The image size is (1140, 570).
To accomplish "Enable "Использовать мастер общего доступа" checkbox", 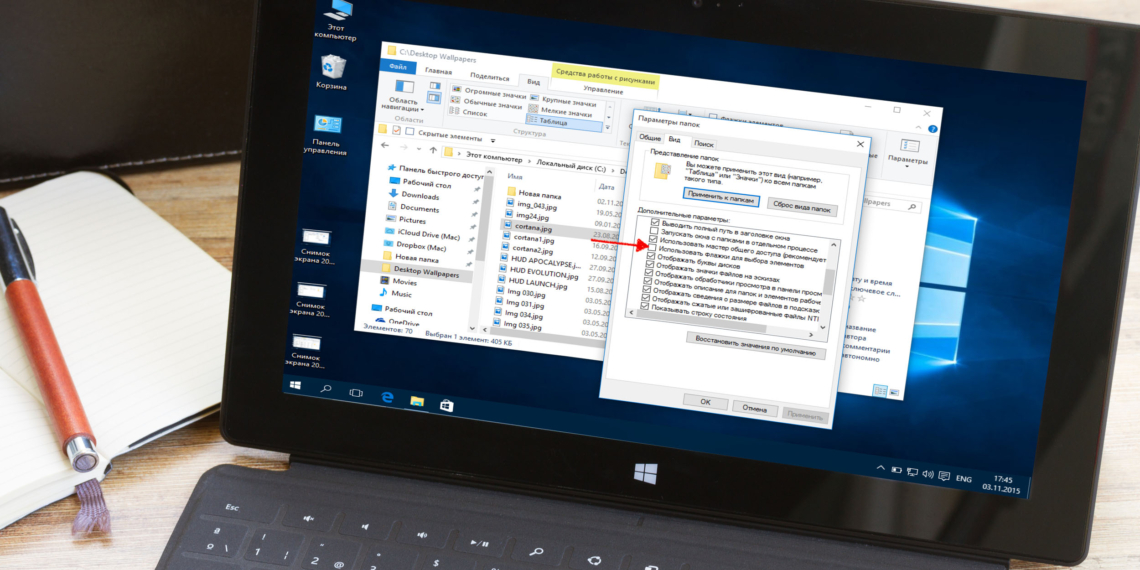I will [653, 248].
